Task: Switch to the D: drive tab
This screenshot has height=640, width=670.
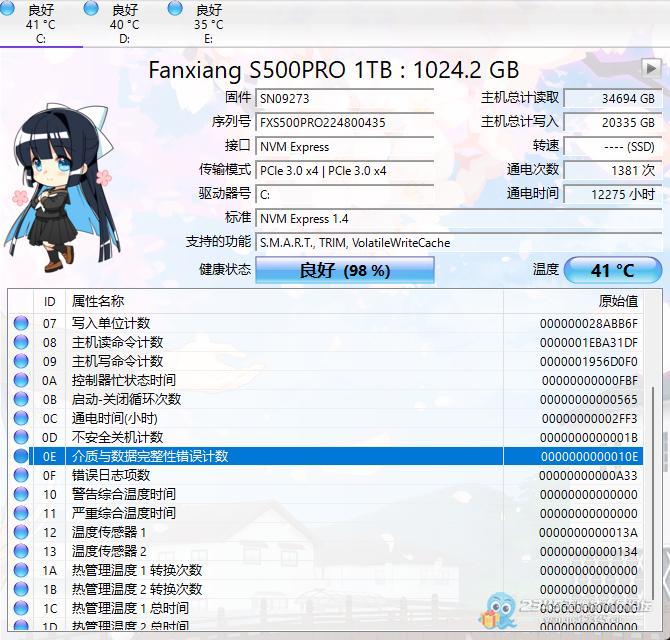Action: tap(124, 24)
